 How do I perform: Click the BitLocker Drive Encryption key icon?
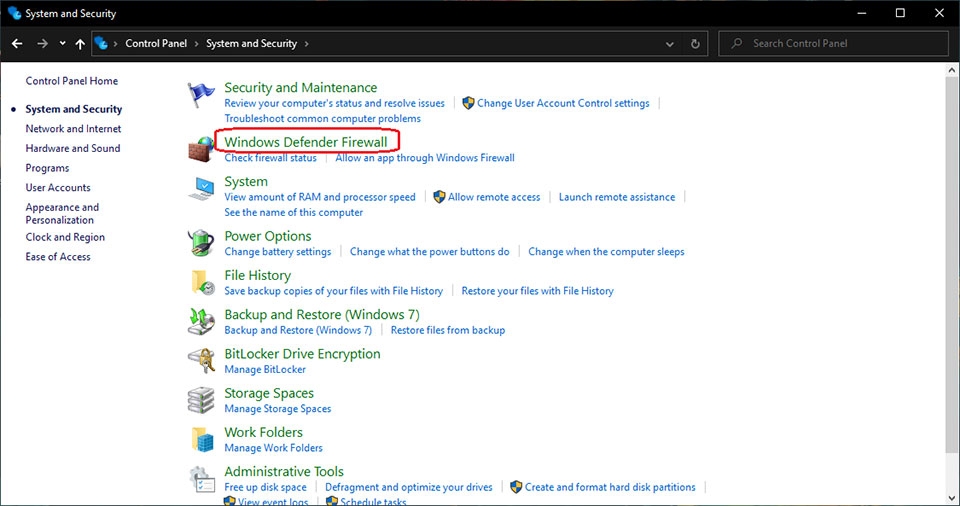[x=201, y=360]
